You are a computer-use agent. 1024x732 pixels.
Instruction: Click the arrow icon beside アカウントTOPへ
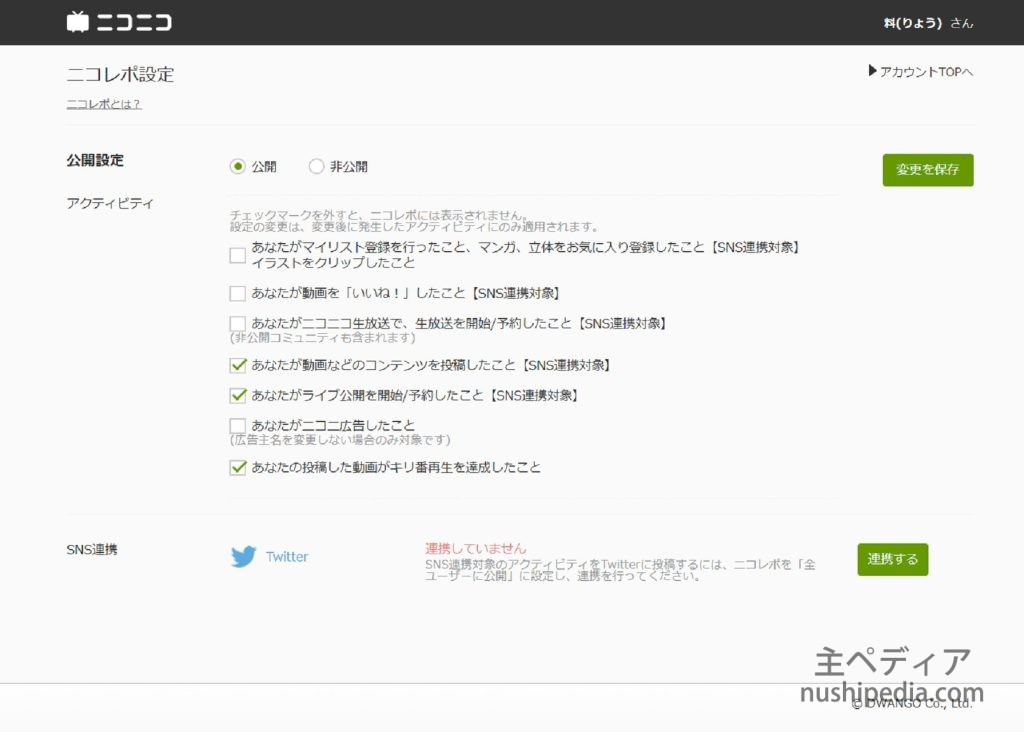[871, 71]
